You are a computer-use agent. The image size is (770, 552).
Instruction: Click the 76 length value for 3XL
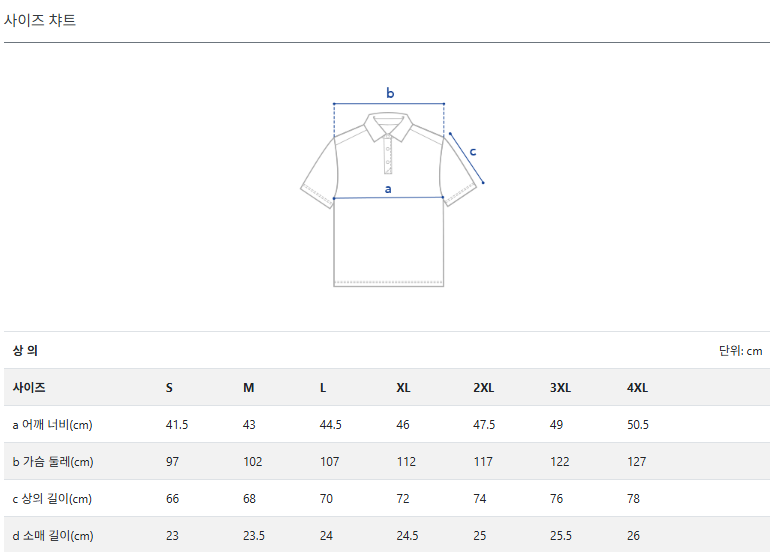556,499
